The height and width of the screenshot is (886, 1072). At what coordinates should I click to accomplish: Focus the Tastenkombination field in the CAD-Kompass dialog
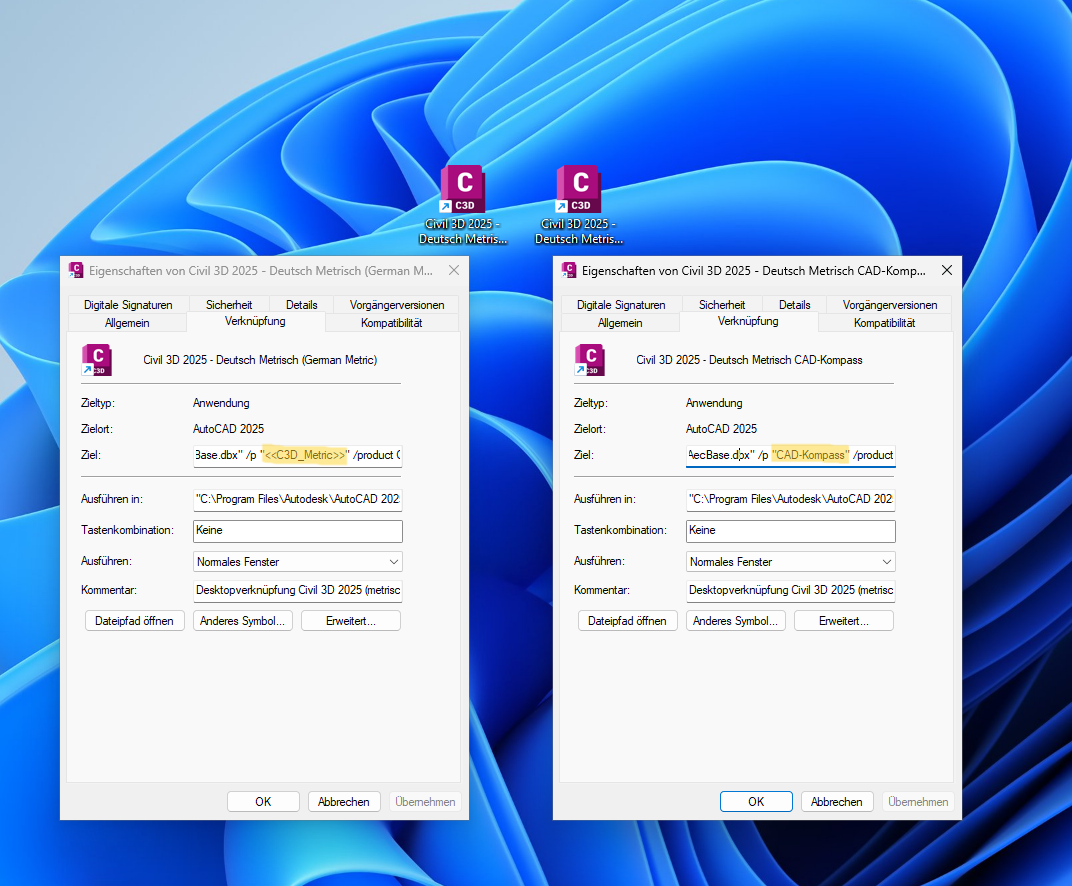(791, 531)
